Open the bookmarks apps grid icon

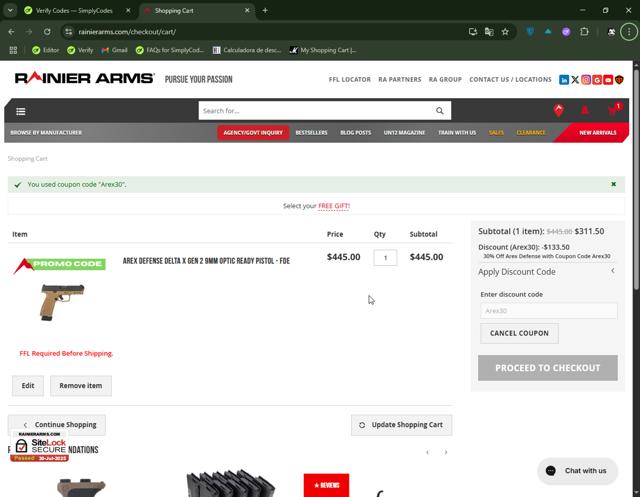coord(13,50)
